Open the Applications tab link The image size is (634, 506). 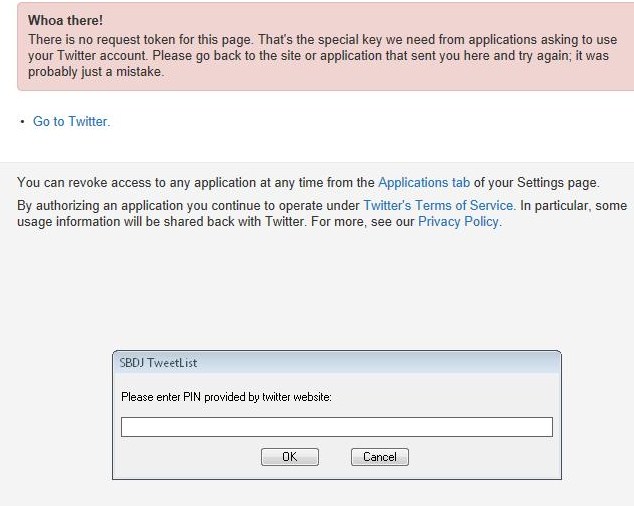(424, 182)
